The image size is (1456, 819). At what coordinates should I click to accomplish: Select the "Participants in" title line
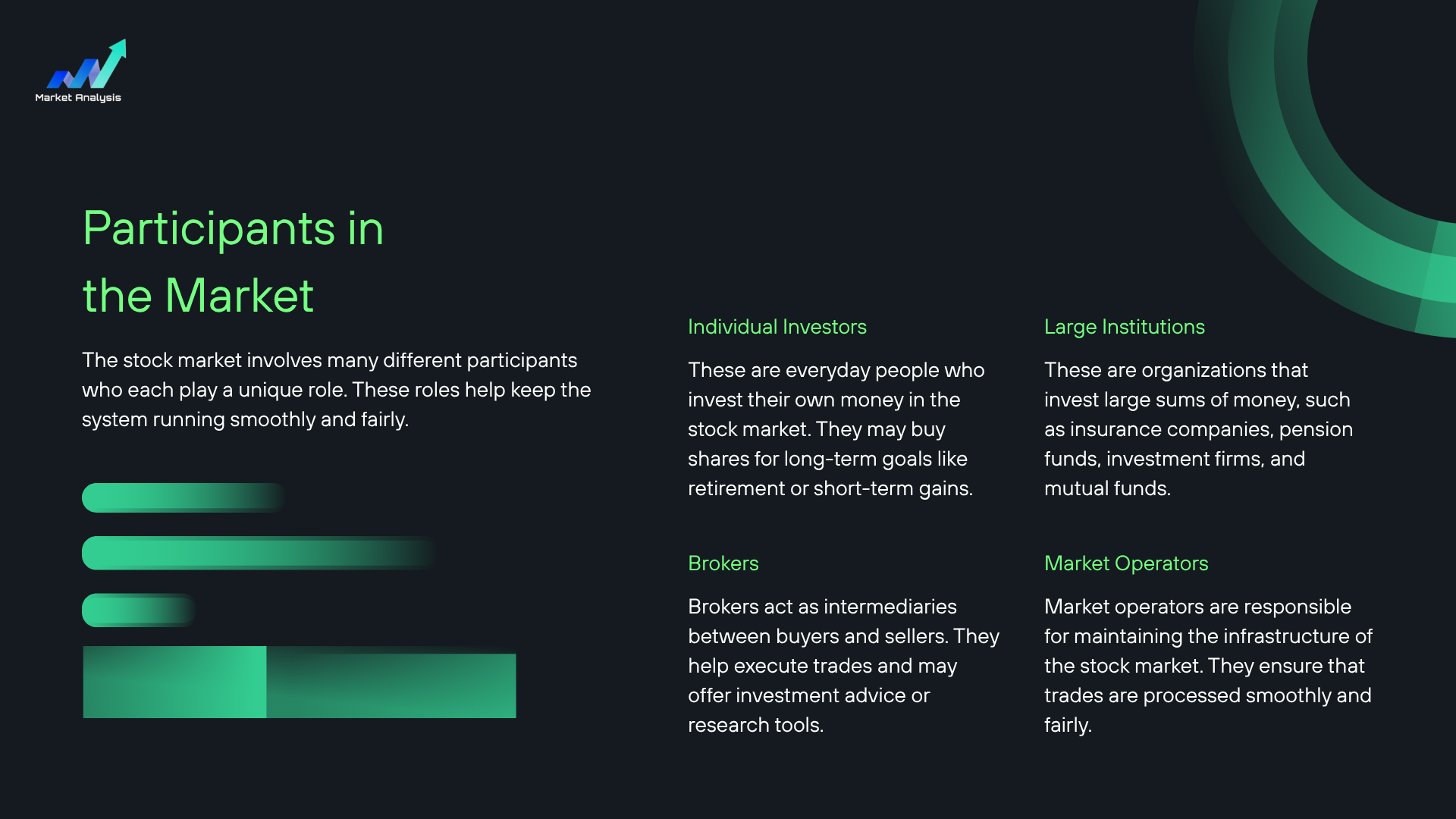[233, 228]
